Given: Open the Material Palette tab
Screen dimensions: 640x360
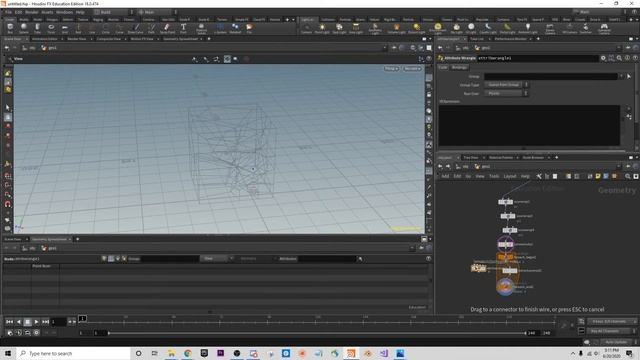Looking at the screenshot, I should (501, 158).
